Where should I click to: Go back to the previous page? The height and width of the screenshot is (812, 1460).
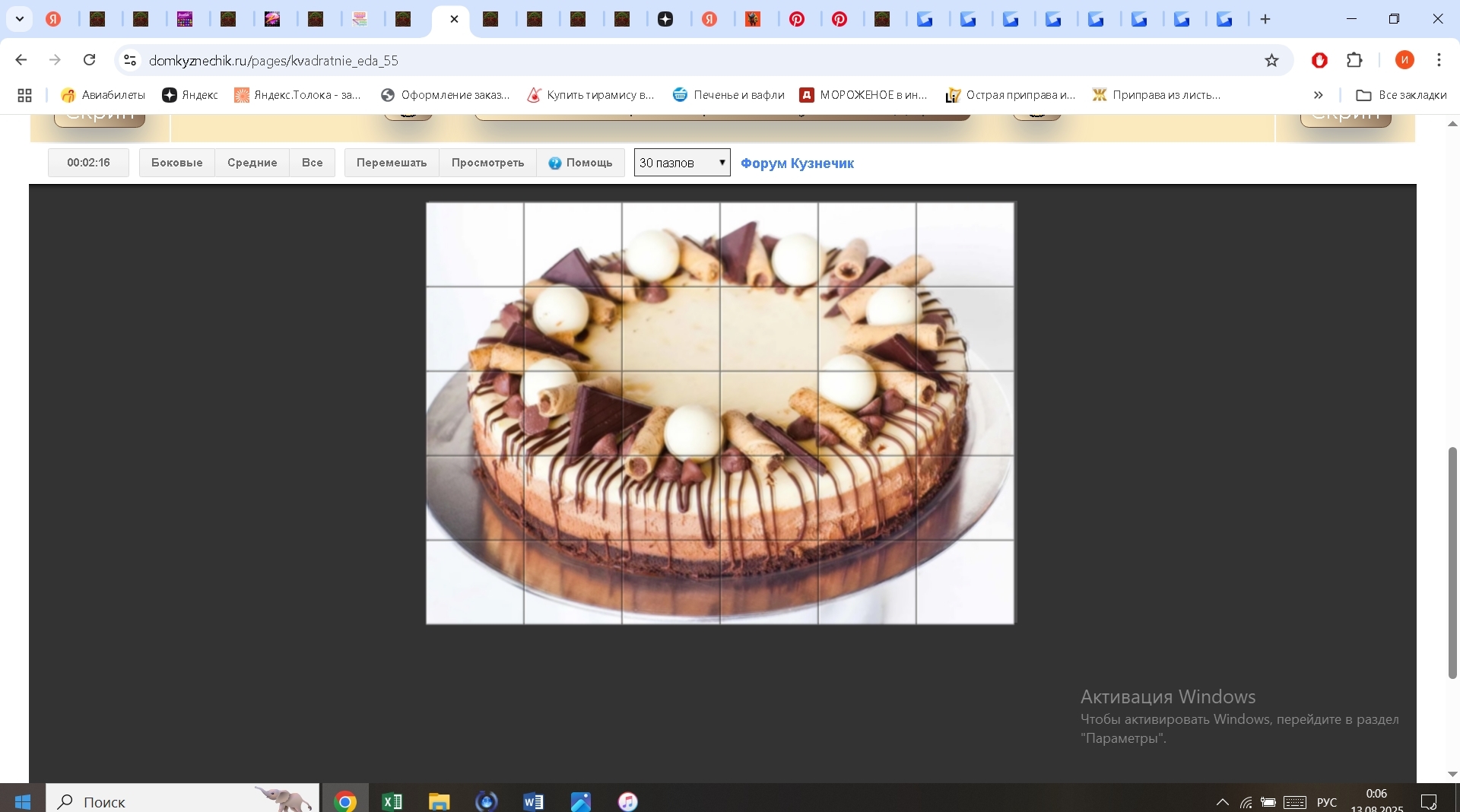(21, 60)
